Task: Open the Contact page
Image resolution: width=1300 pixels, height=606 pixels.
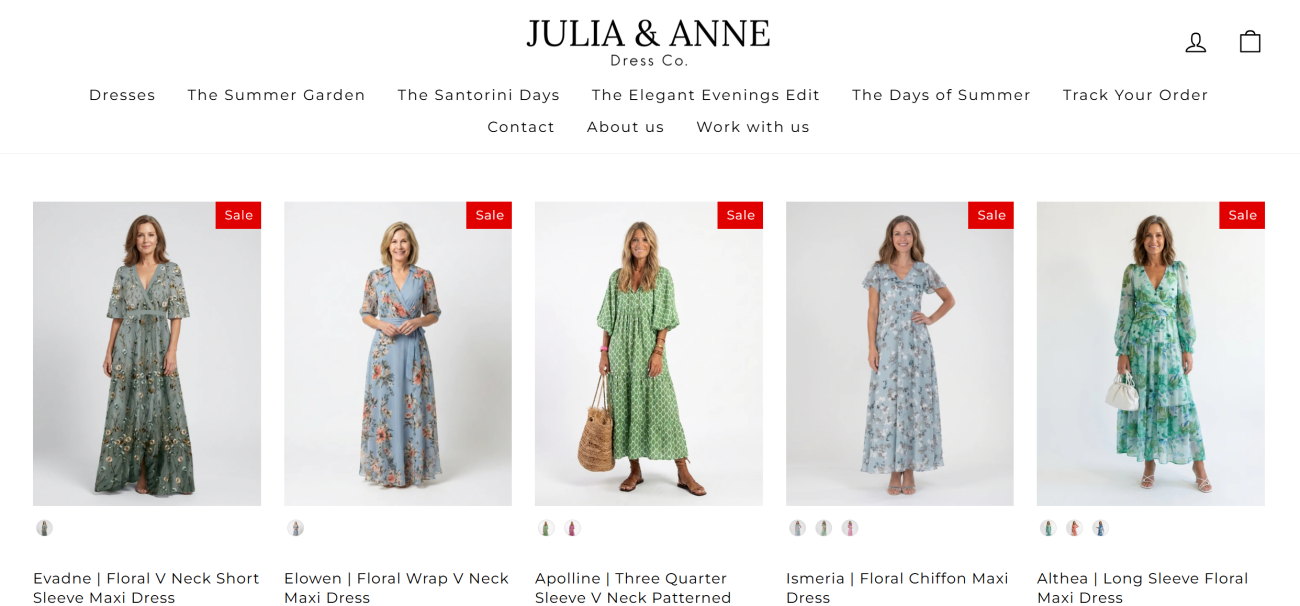Action: [x=521, y=127]
